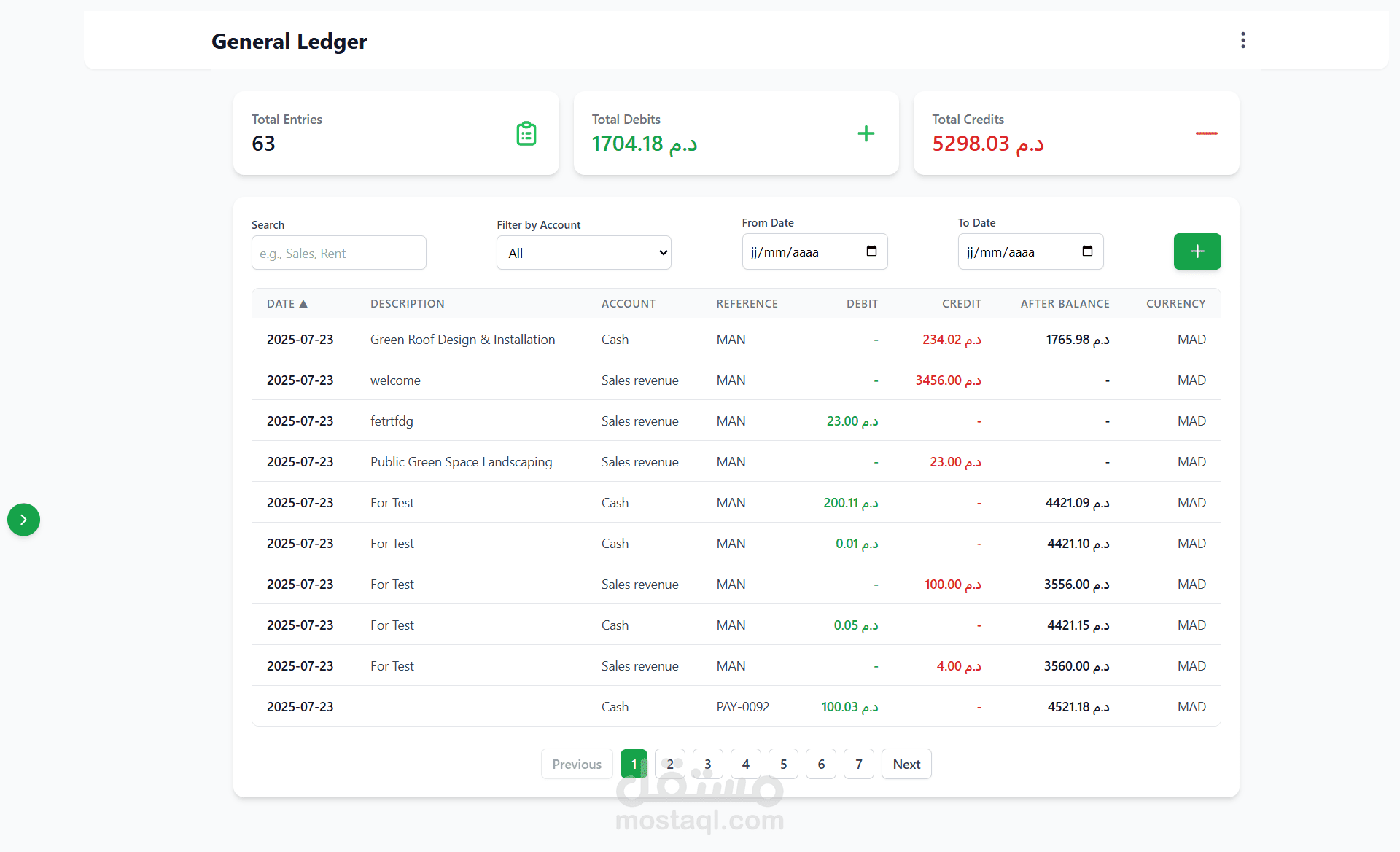Click inside the Search input field

pyautogui.click(x=338, y=253)
